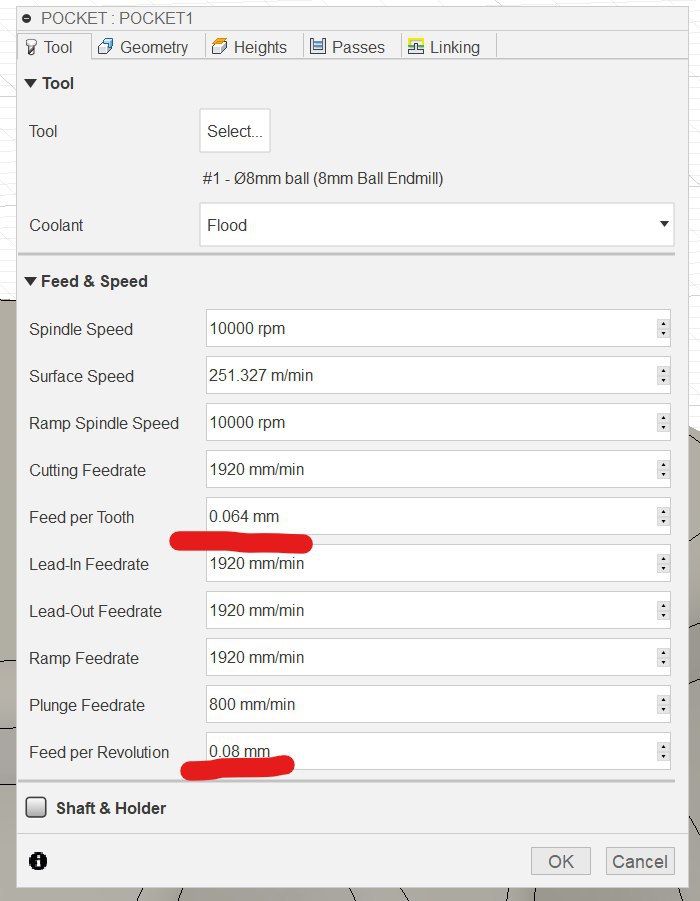The width and height of the screenshot is (700, 901).
Task: Adjust the Spindle Speed stepper
Action: (662, 329)
